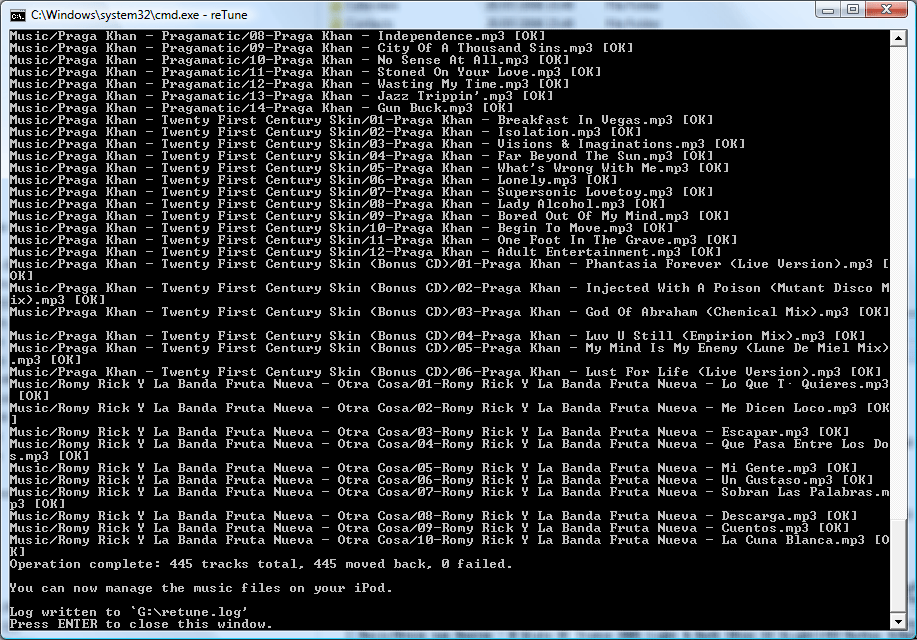
Task: Click the 'Cuentos.mp3' line
Action: 429,528
